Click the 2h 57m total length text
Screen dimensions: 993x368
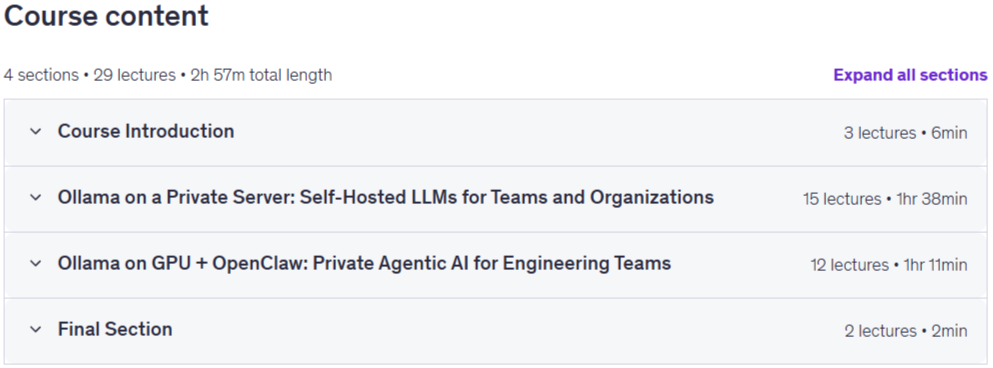point(261,75)
